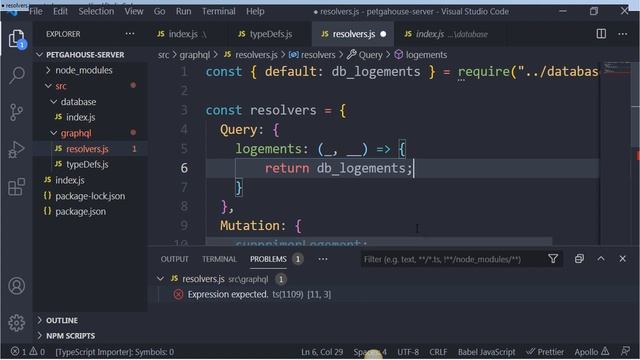The width and height of the screenshot is (640, 360).
Task: Open the Terminal menu
Action: pos(218,11)
